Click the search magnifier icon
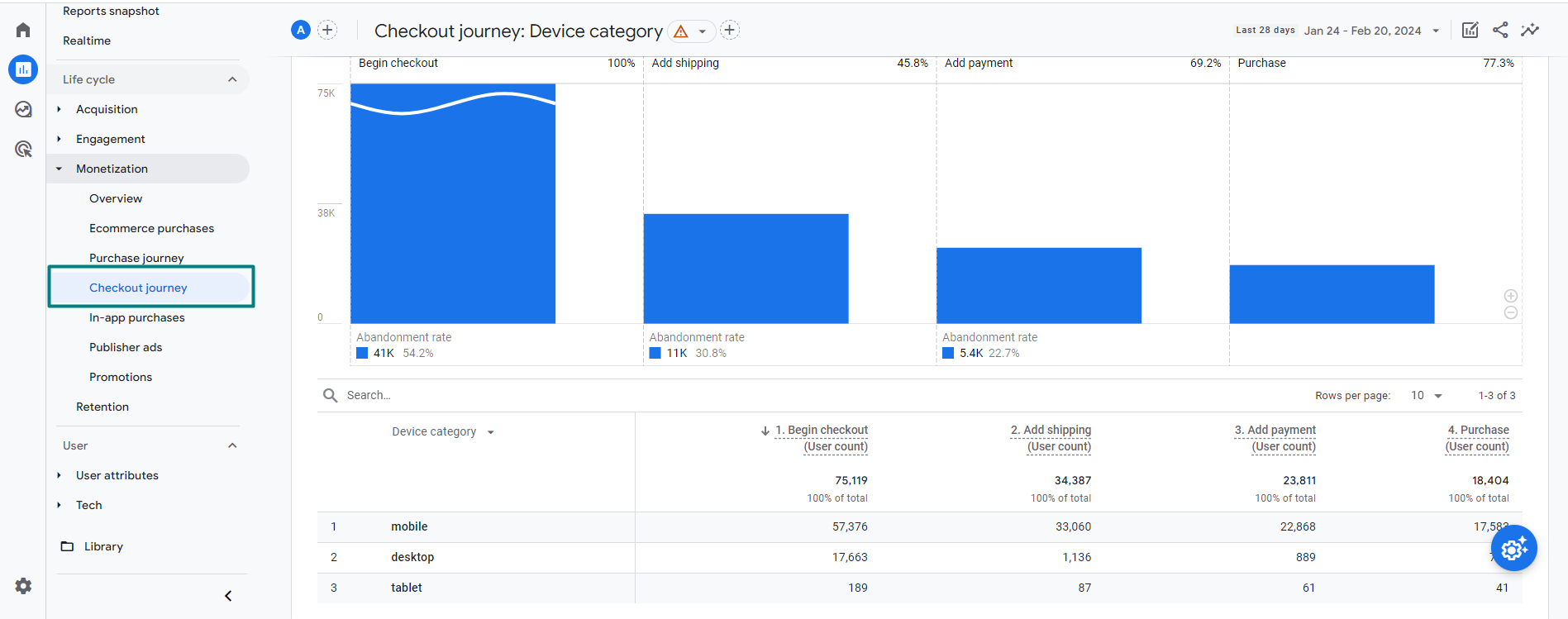Screen dimensions: 1568x619 pyautogui.click(x=330, y=395)
